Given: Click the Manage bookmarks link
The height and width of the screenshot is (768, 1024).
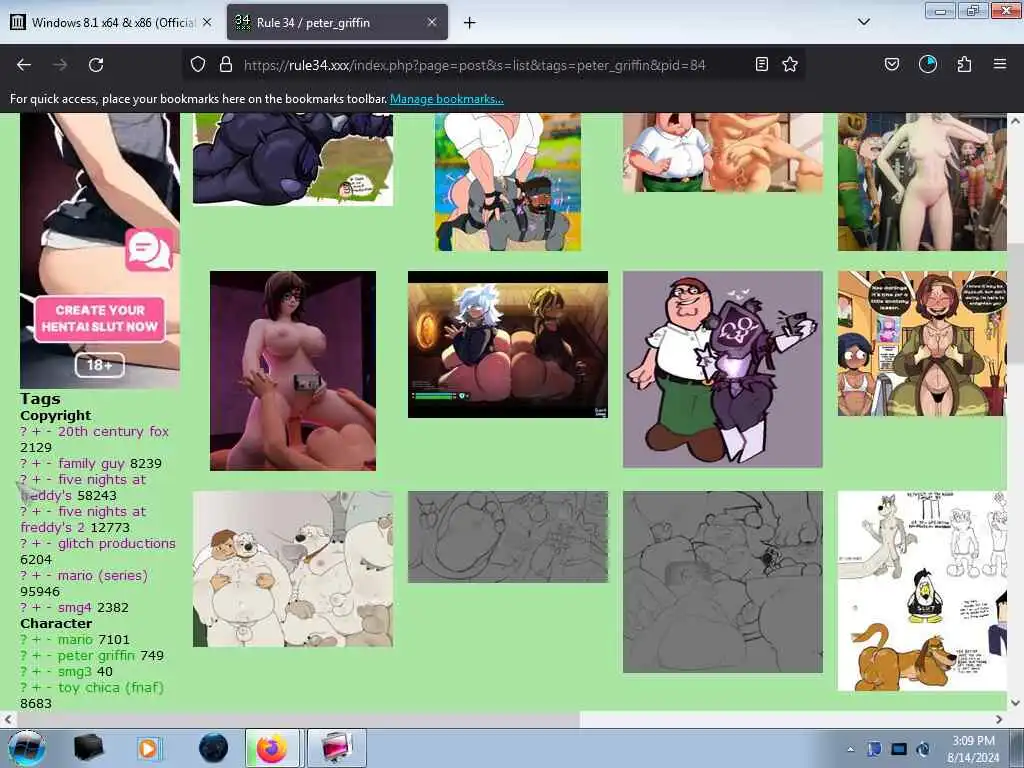Looking at the screenshot, I should pos(447,99).
